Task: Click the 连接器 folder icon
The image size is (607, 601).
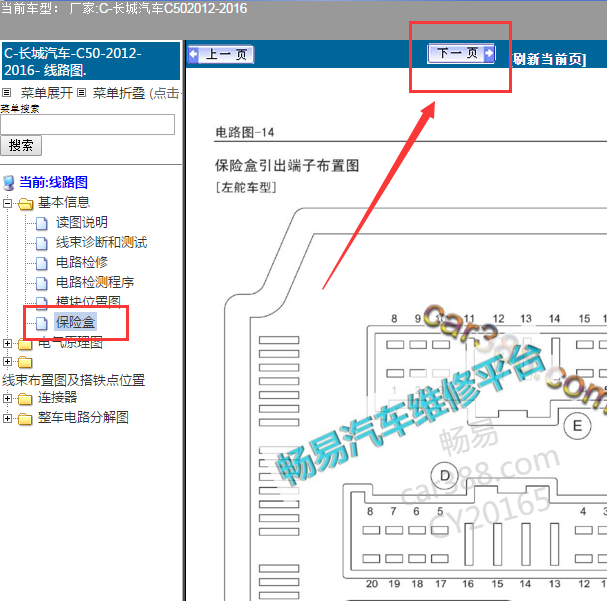Action: click(x=25, y=398)
